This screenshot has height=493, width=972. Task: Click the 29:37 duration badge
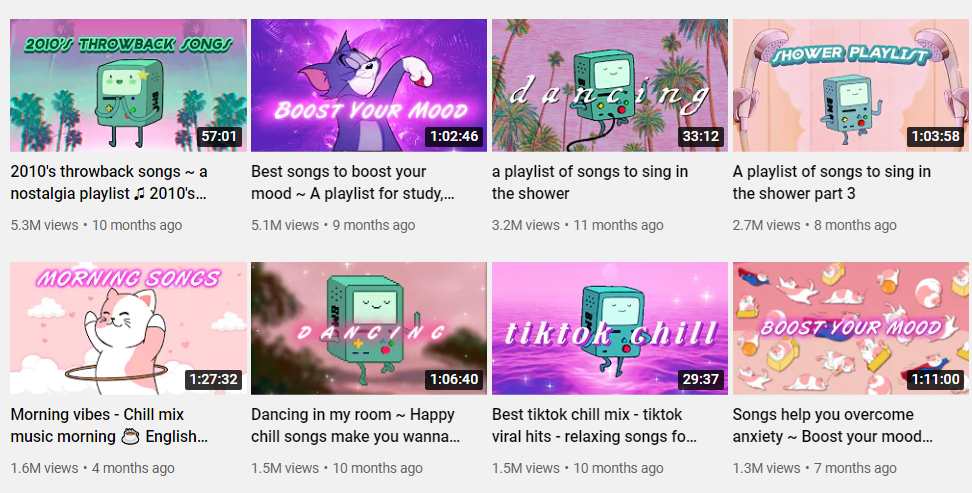(x=700, y=380)
